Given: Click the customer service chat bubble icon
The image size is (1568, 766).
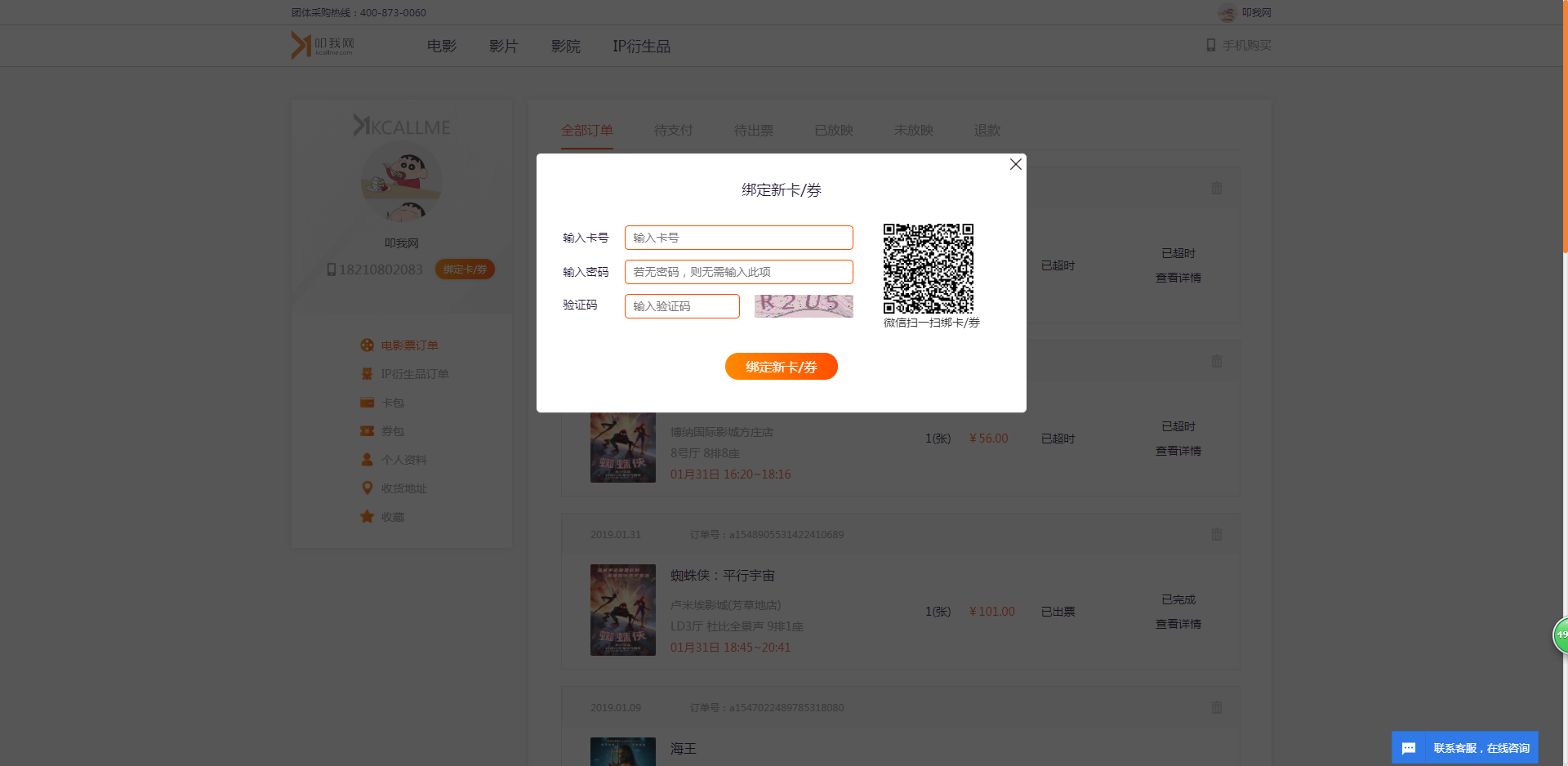Looking at the screenshot, I should (x=1409, y=748).
